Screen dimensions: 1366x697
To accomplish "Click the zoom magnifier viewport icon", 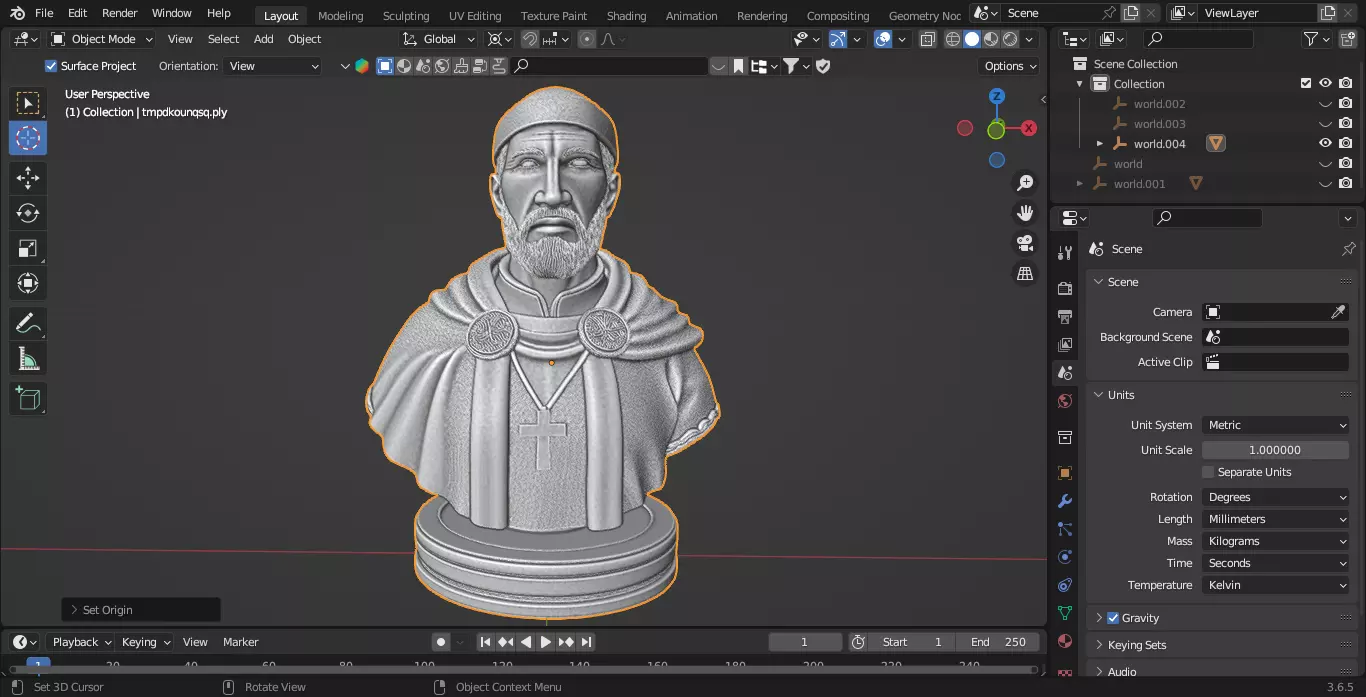I will (x=1025, y=183).
